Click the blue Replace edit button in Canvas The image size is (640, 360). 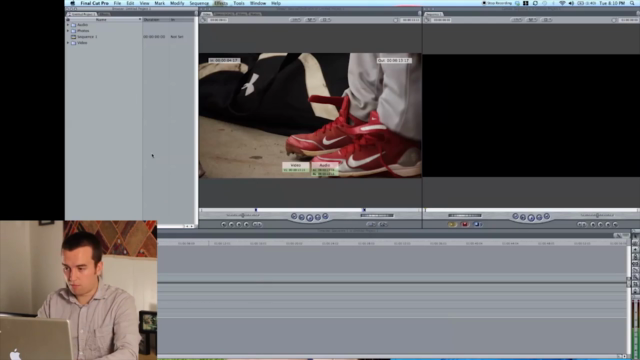pyautogui.click(x=477, y=224)
